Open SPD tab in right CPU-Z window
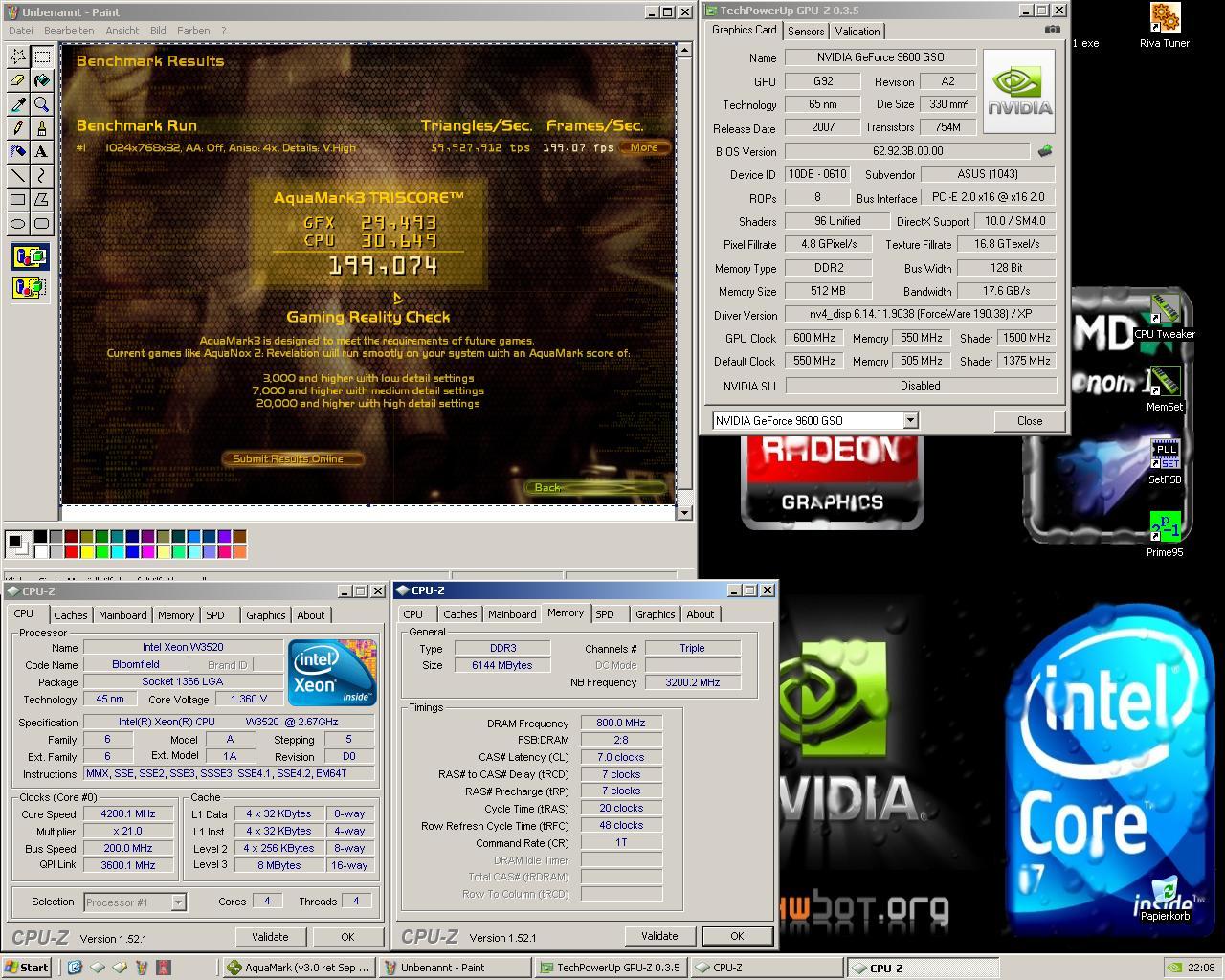This screenshot has width=1225, height=980. pyautogui.click(x=605, y=614)
